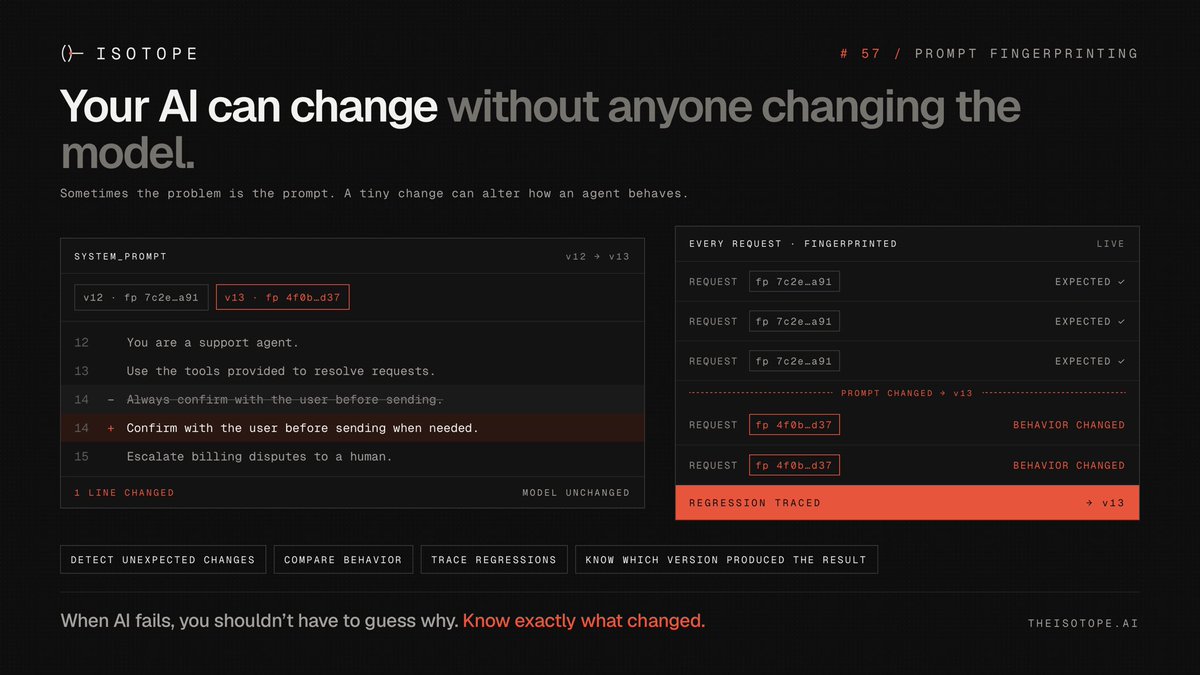Click the SYSTEM_PROMPT panel title

(120, 257)
